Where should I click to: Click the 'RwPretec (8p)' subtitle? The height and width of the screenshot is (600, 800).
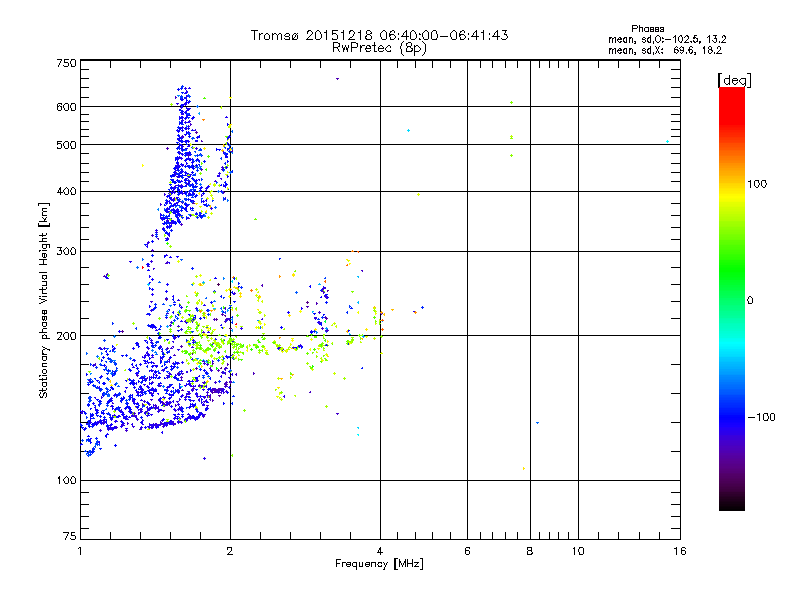coord(379,48)
